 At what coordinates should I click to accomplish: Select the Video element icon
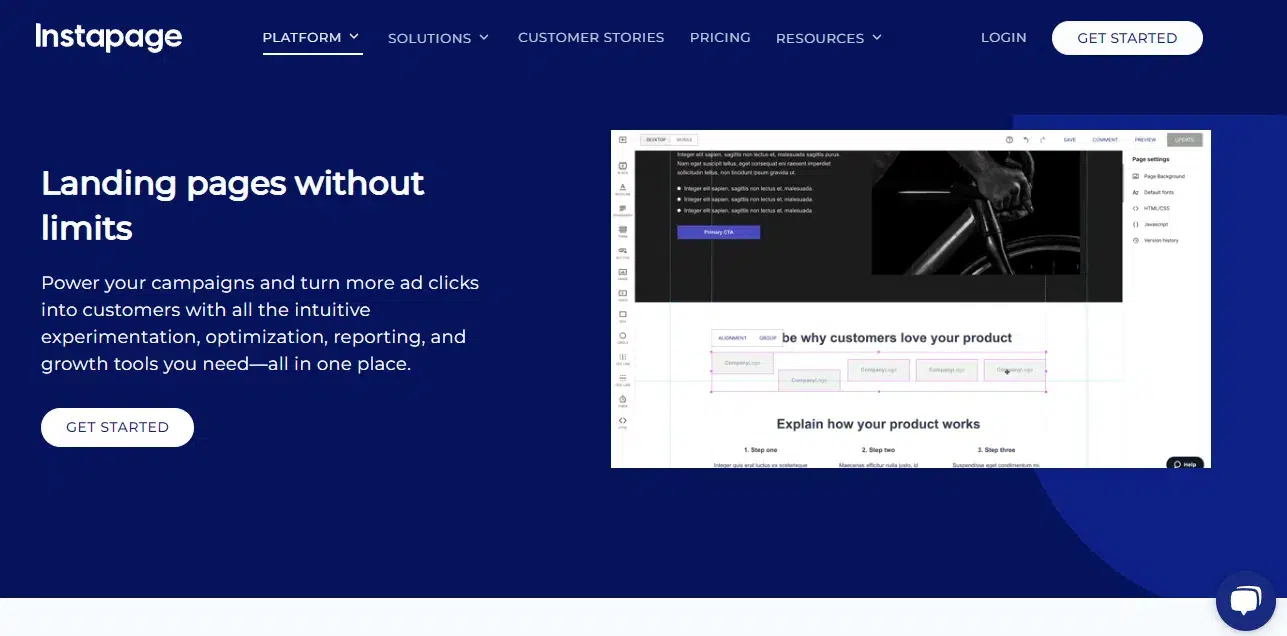click(622, 294)
